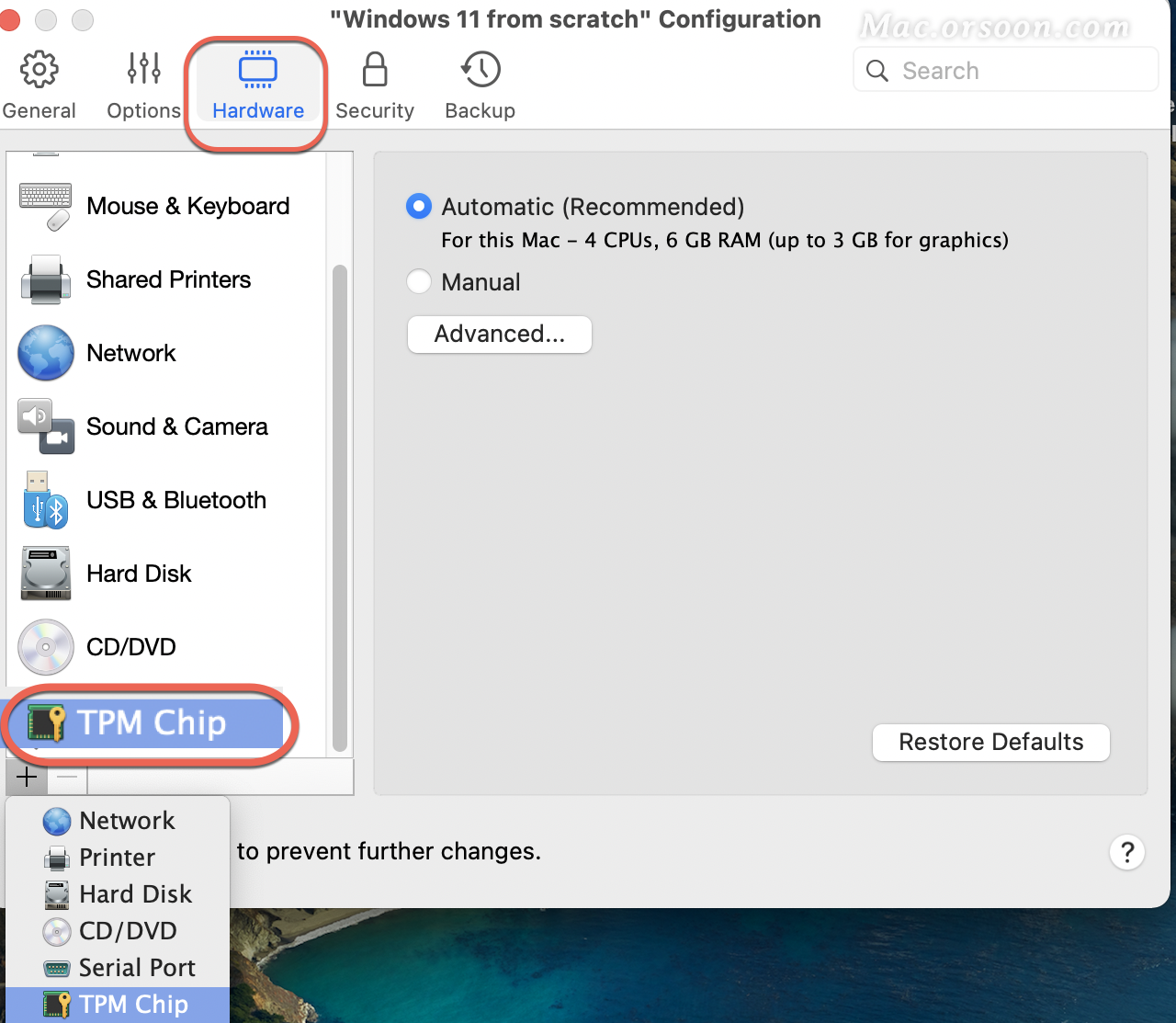Screen dimensions: 1176x1023
Task: Click the Shared Printers printer icon
Action: (46, 280)
